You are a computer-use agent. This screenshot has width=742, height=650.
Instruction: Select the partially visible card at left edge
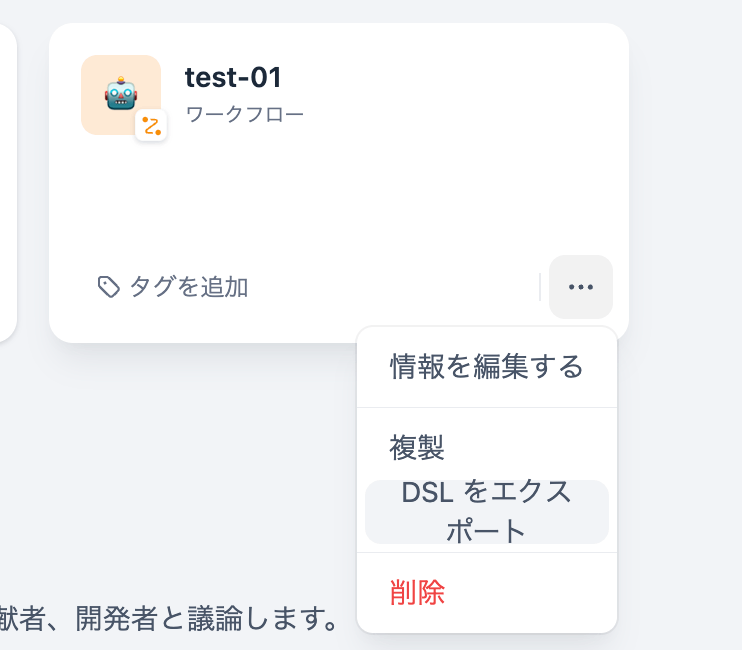pyautogui.click(x=7, y=183)
